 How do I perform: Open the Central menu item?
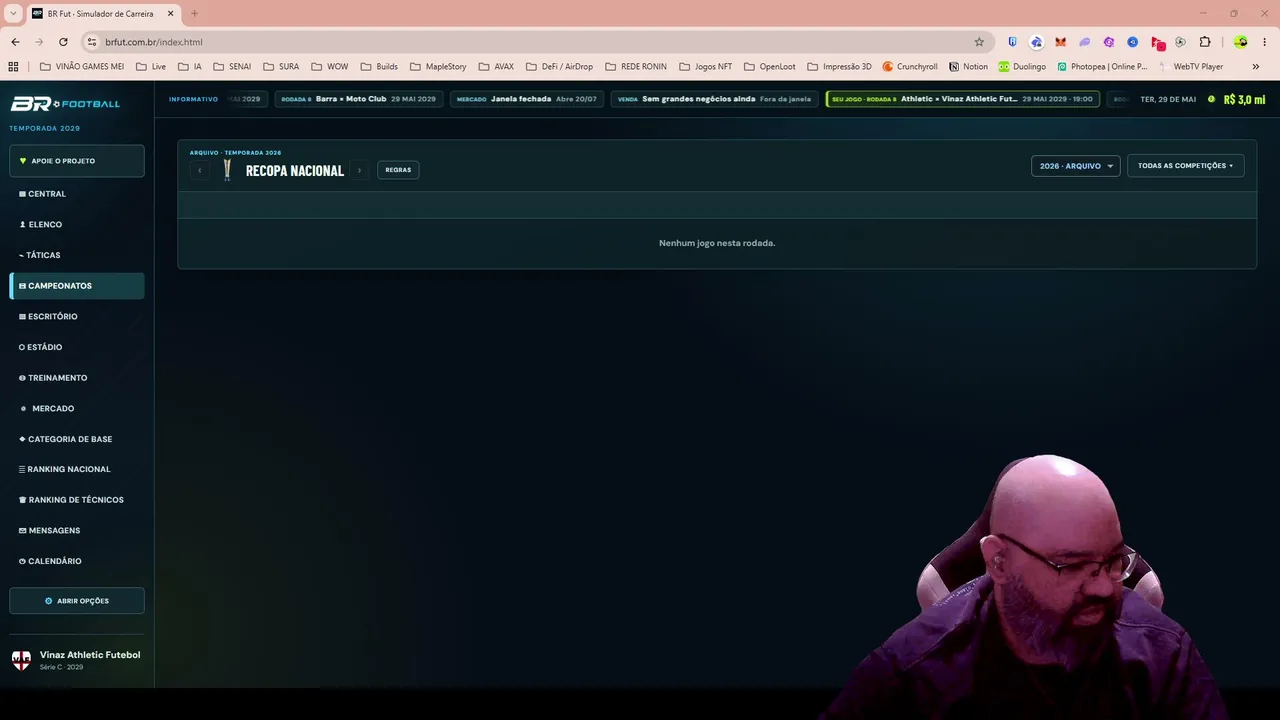point(77,194)
